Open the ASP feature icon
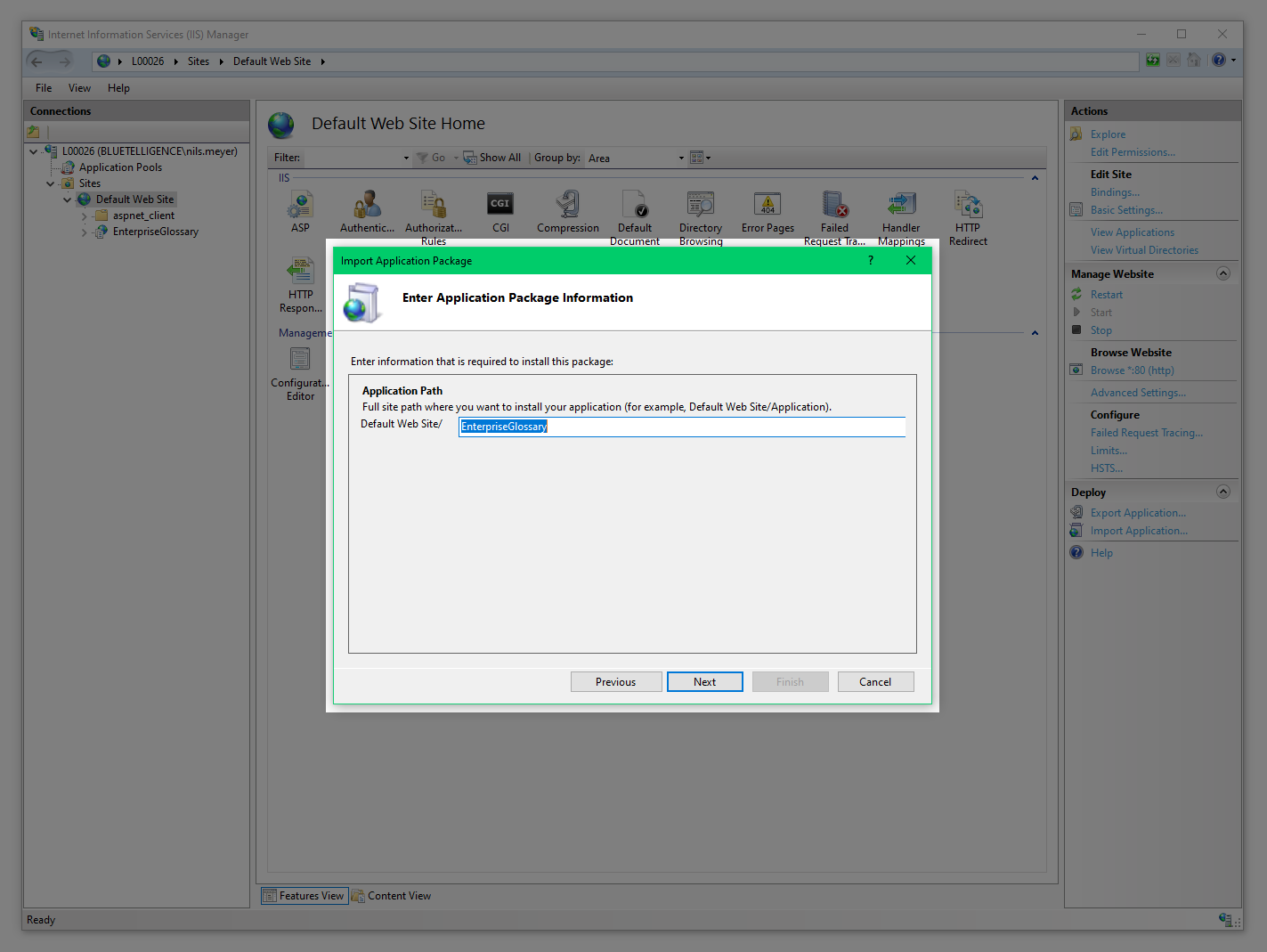The image size is (1267, 952). [x=300, y=206]
